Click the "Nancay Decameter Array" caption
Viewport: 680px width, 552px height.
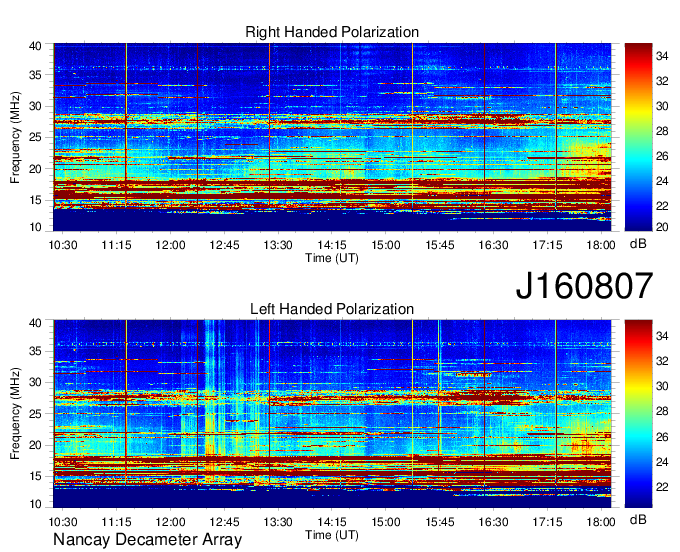[x=147, y=540]
